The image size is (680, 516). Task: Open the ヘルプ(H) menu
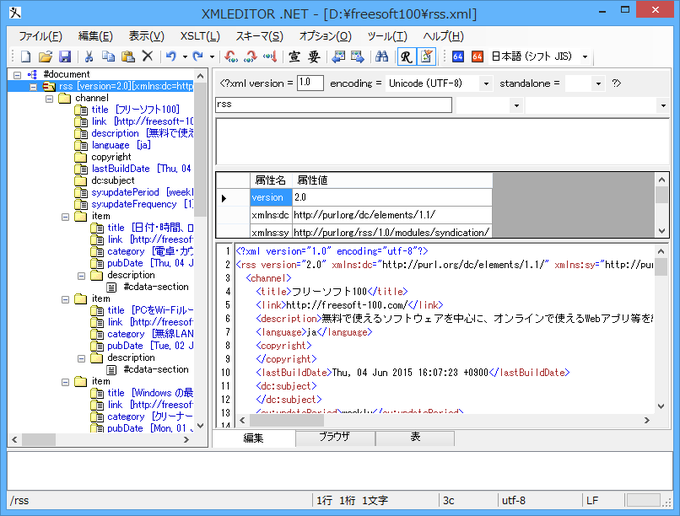point(443,36)
